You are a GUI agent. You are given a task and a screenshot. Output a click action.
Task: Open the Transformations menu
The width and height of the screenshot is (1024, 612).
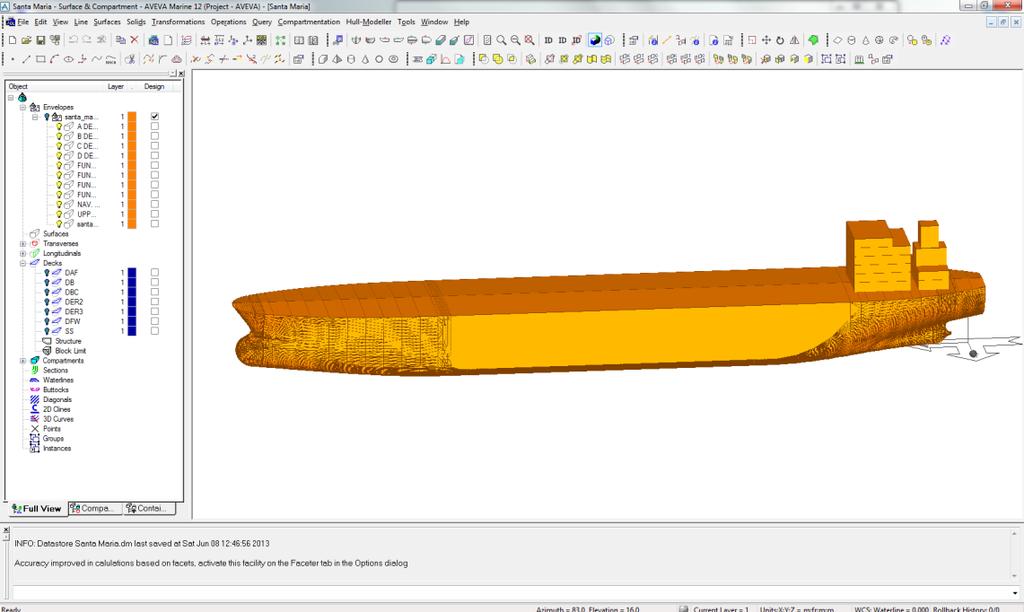point(178,22)
